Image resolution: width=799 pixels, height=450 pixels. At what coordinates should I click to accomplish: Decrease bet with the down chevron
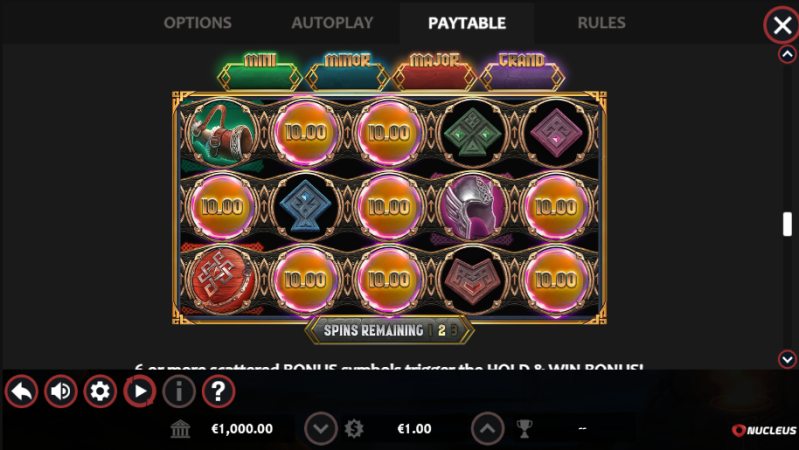tap(321, 429)
